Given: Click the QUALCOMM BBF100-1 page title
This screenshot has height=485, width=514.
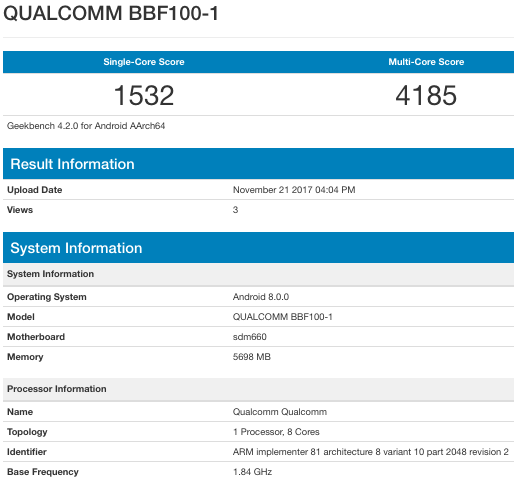Looking at the screenshot, I should point(111,13).
